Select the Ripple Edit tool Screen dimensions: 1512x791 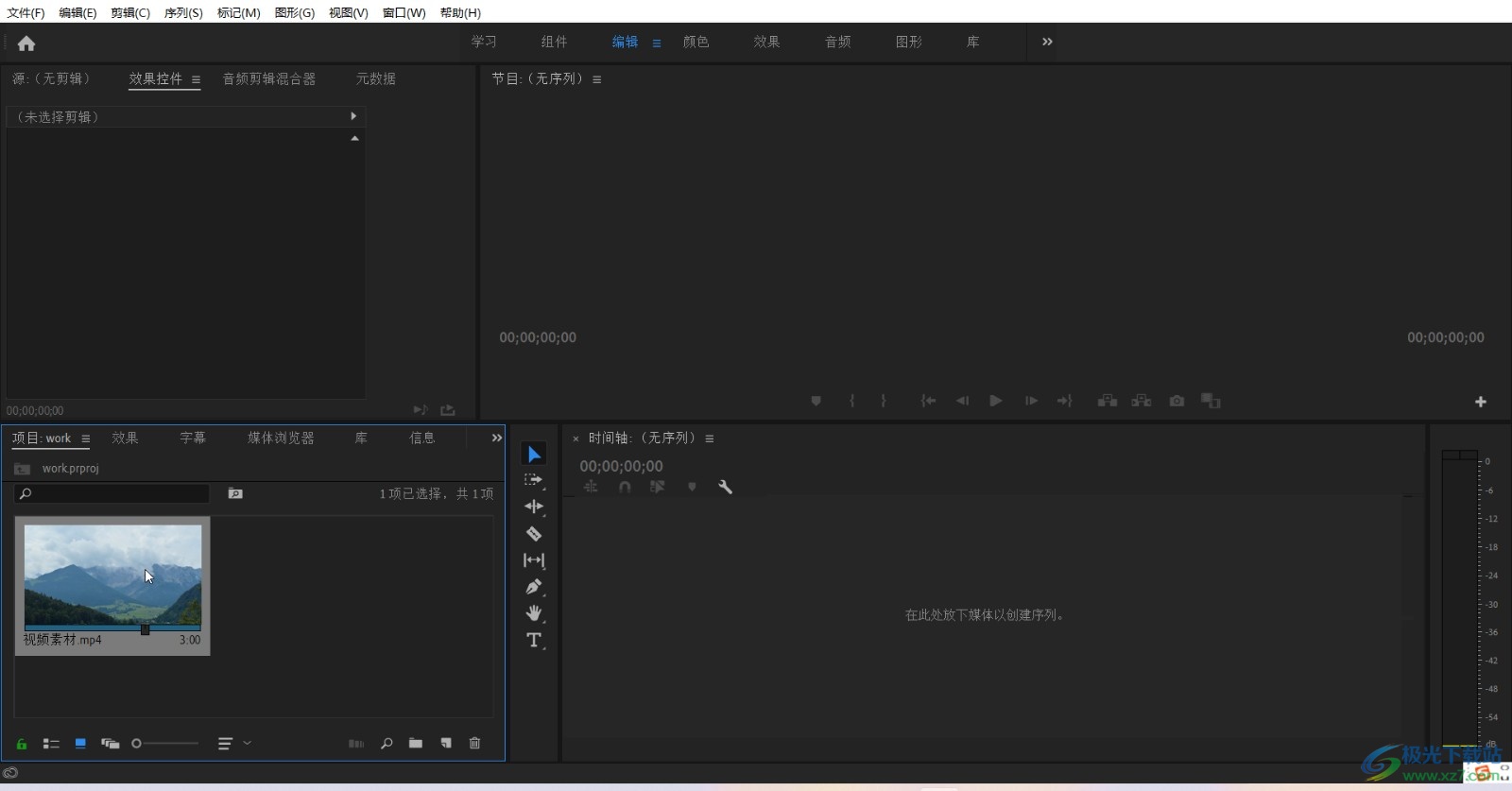click(534, 507)
